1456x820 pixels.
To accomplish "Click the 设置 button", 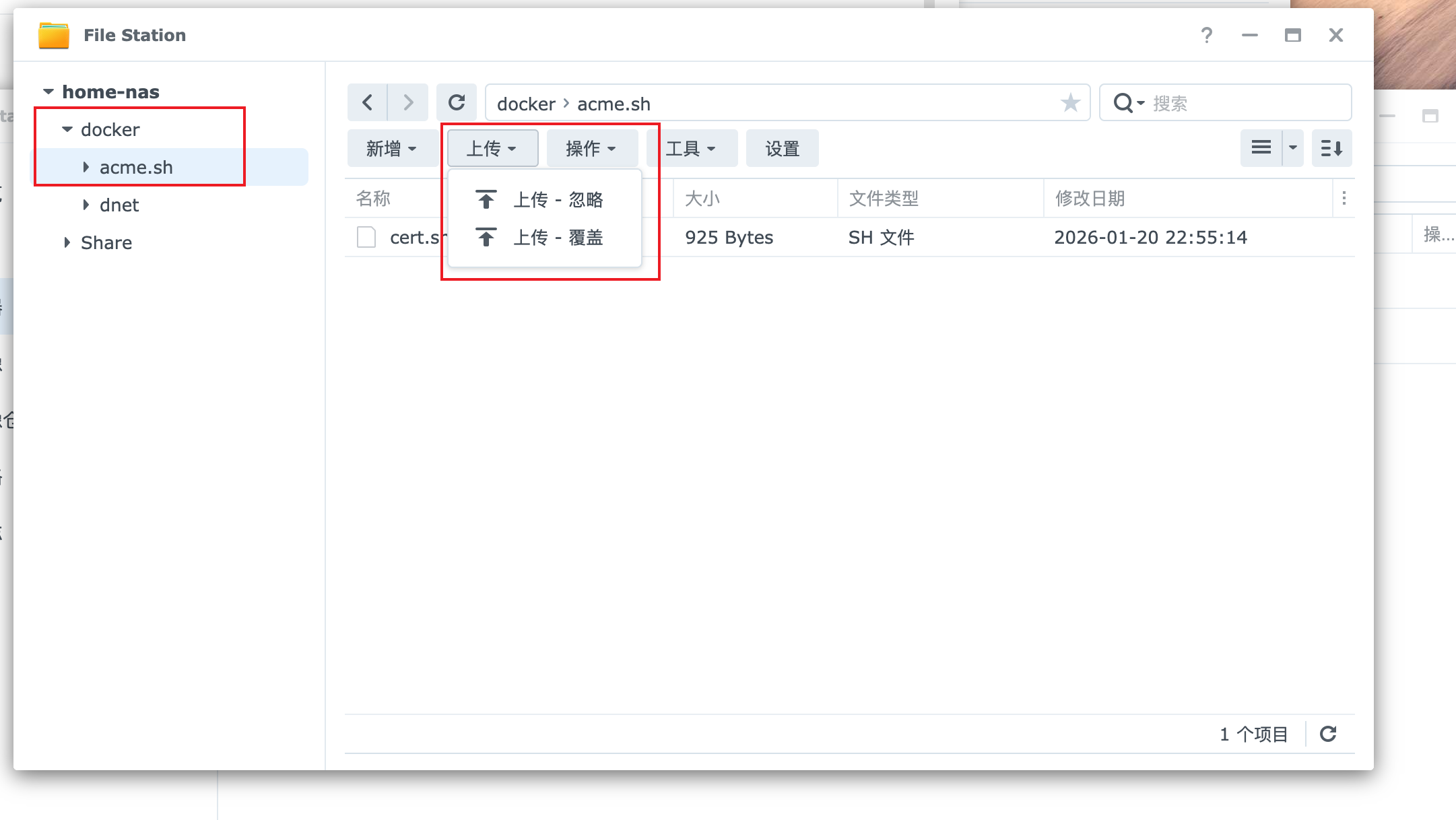I will click(x=782, y=148).
